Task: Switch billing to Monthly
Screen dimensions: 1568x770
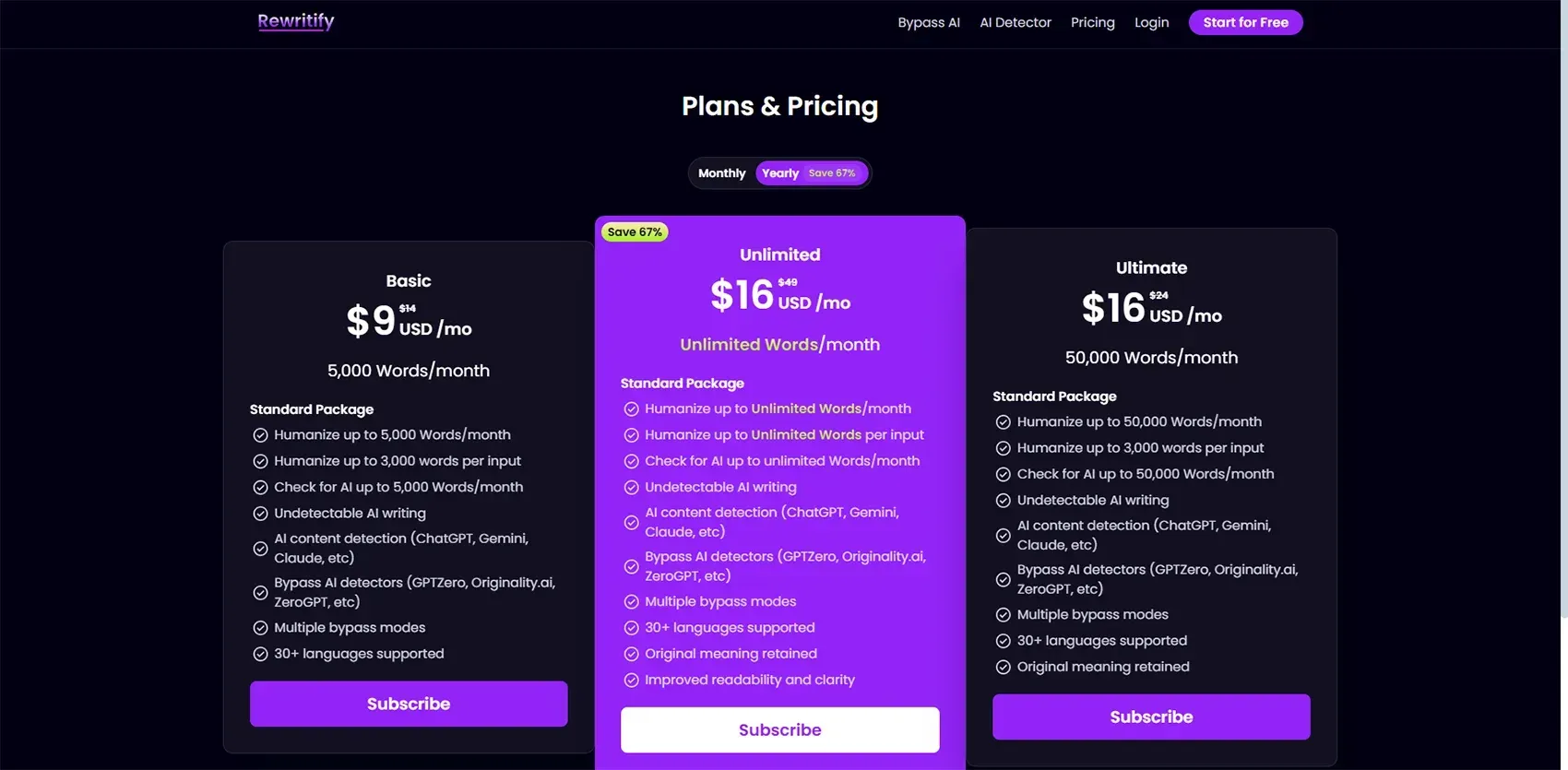Action: tap(721, 172)
